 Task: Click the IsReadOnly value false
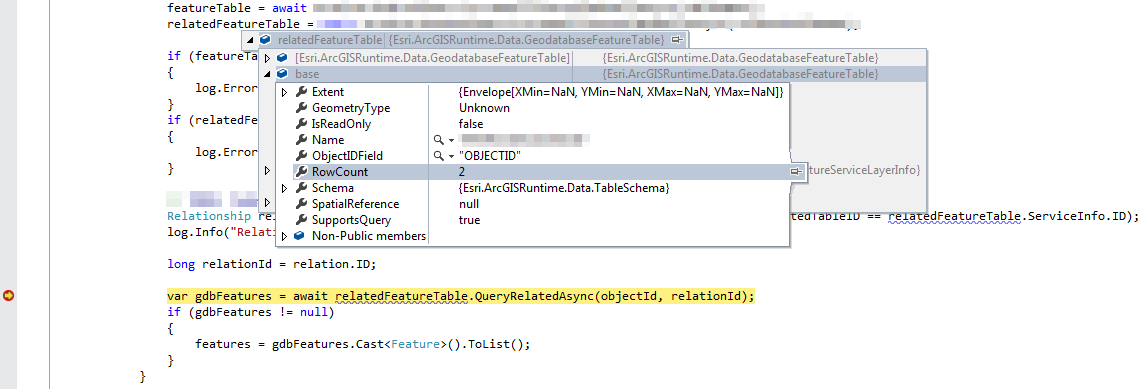click(x=471, y=124)
